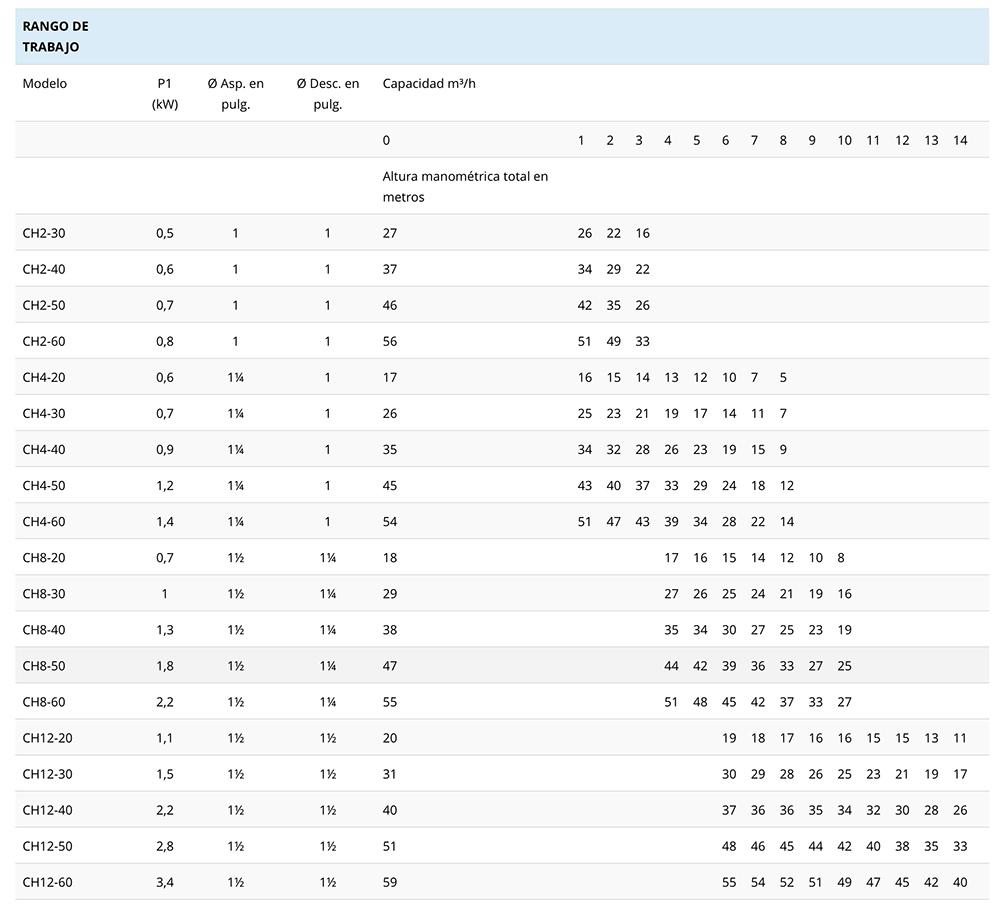Click capacity column header 5
Screen dimensions: 1000x916
coord(696,140)
